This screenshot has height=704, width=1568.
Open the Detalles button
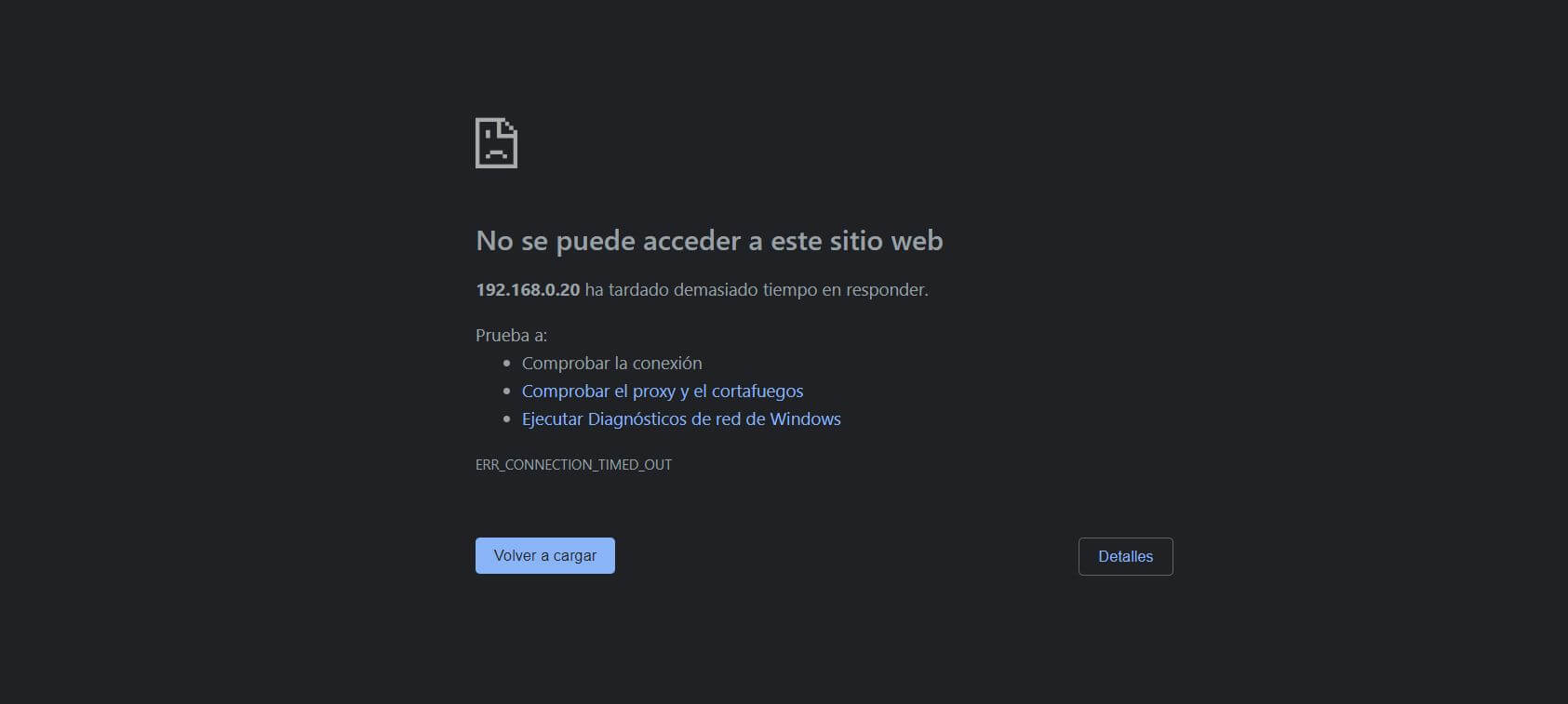coord(1125,556)
